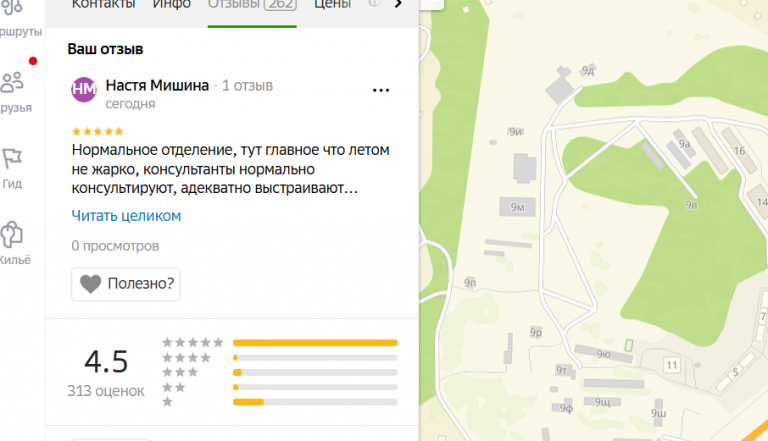Open the Friends sidebar icon
The height and width of the screenshot is (441, 768).
click(12, 82)
